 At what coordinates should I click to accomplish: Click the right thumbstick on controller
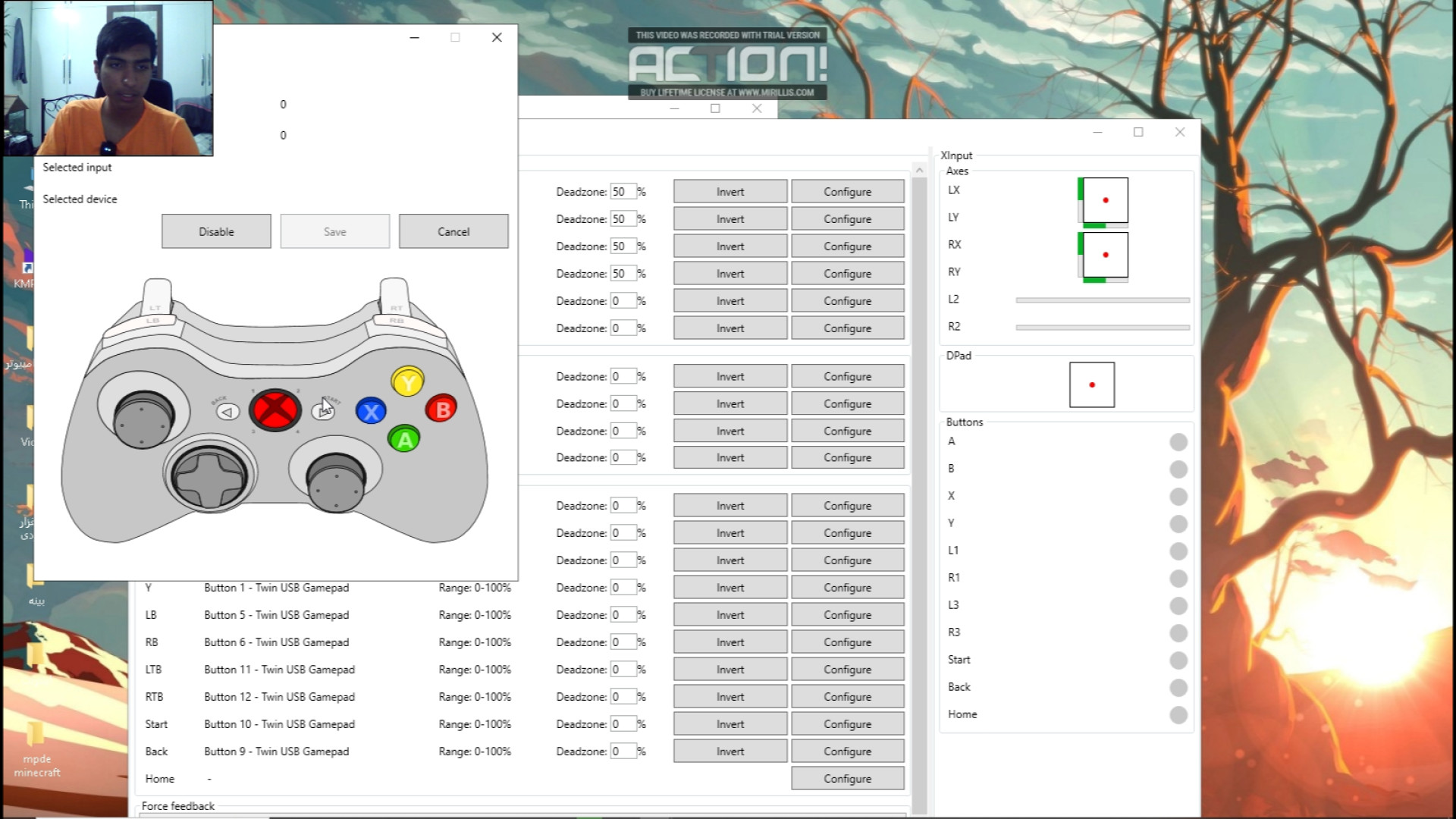coord(336,482)
